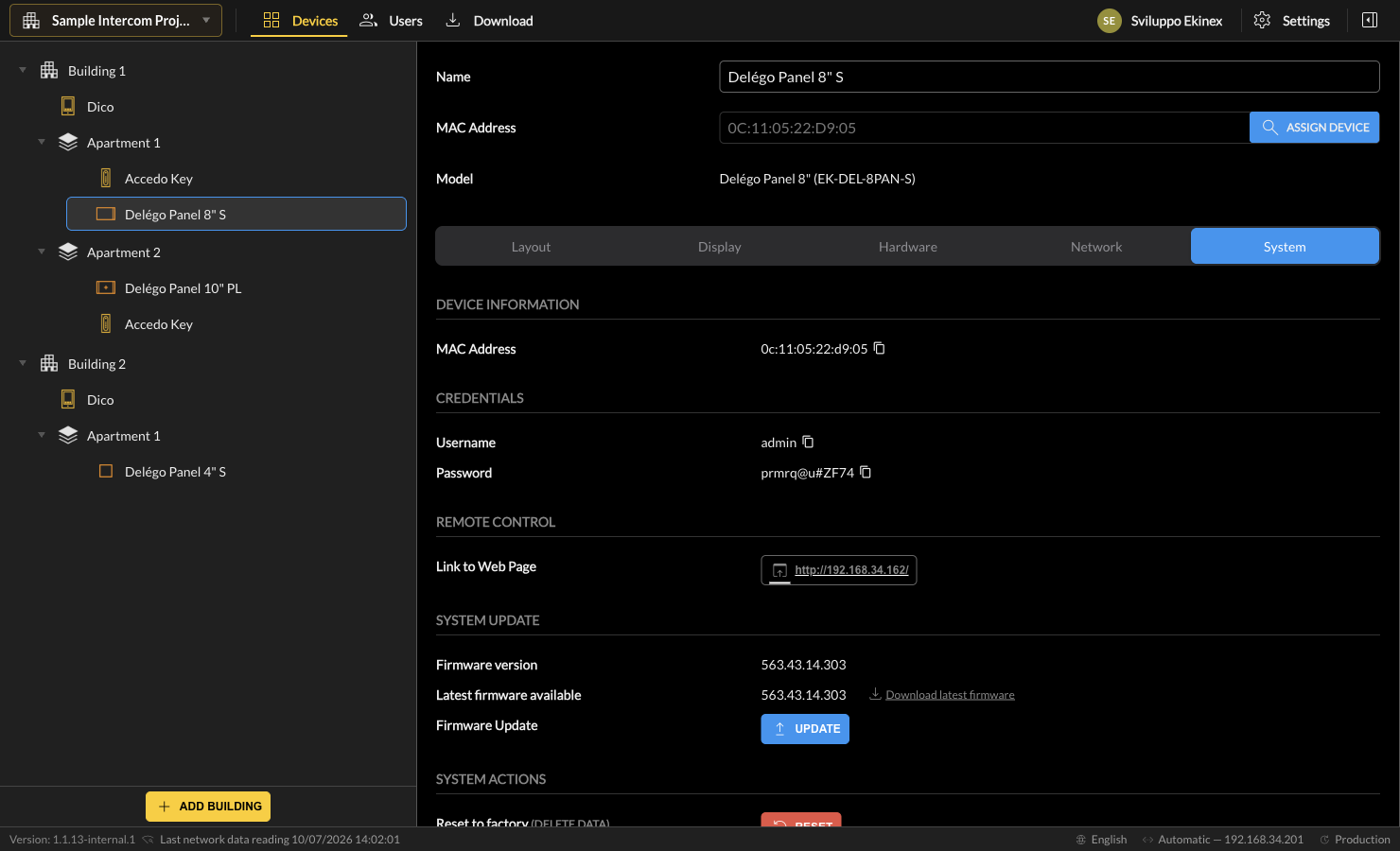Click the Last network data reading text

[280, 840]
